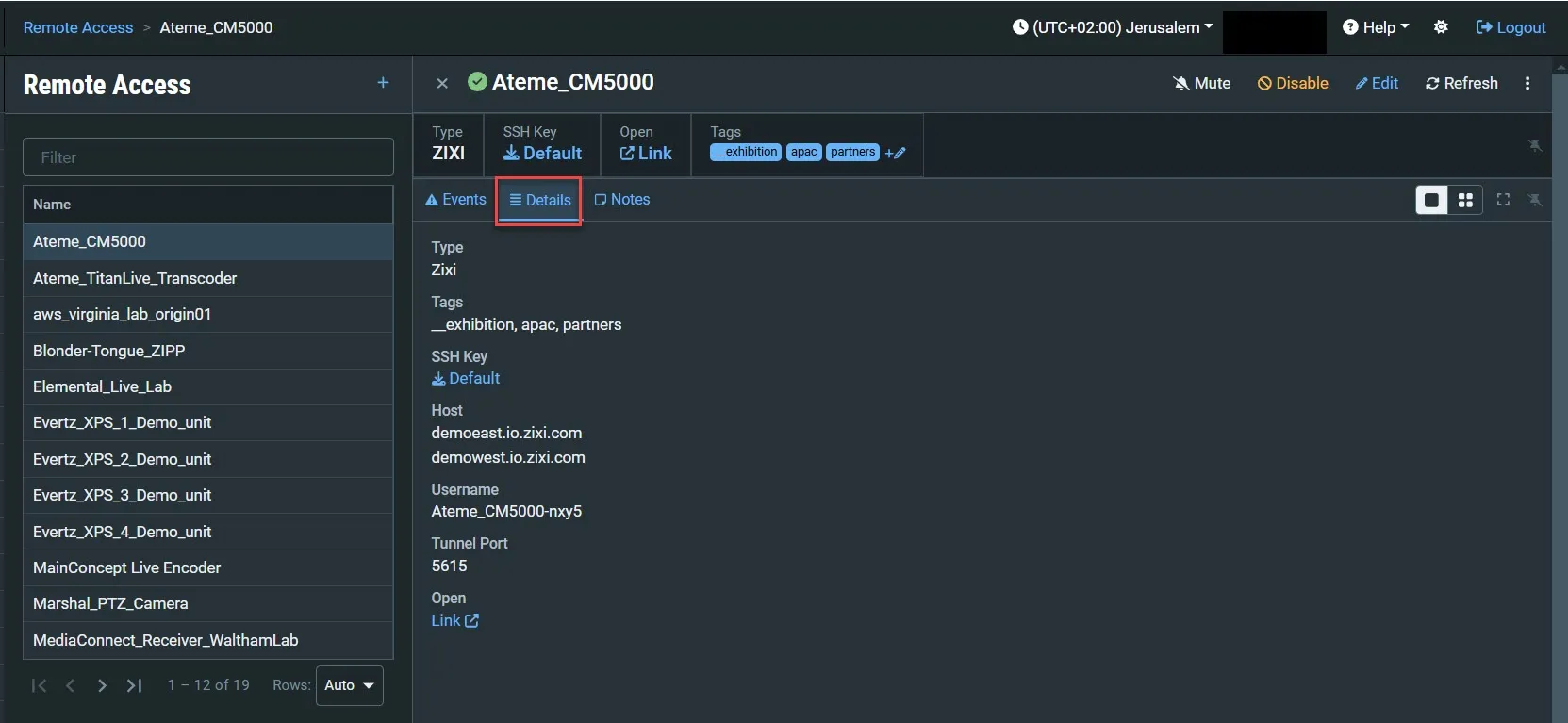Image resolution: width=1568 pixels, height=723 pixels.
Task: Unpin the tabs row pin icon
Action: 1535,200
